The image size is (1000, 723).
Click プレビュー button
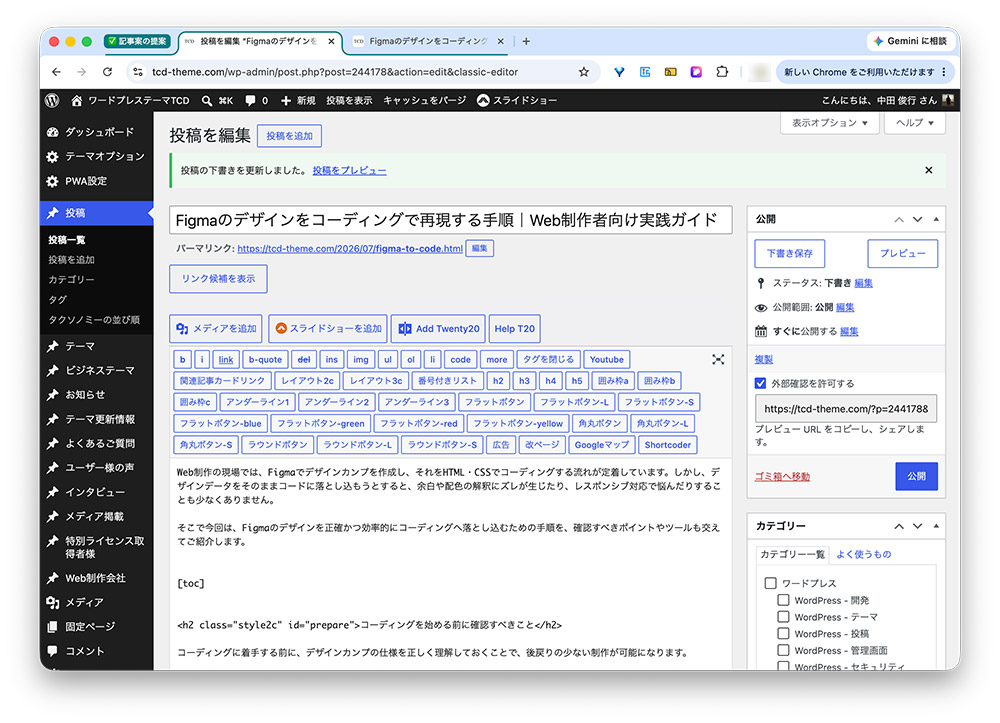(x=902, y=253)
